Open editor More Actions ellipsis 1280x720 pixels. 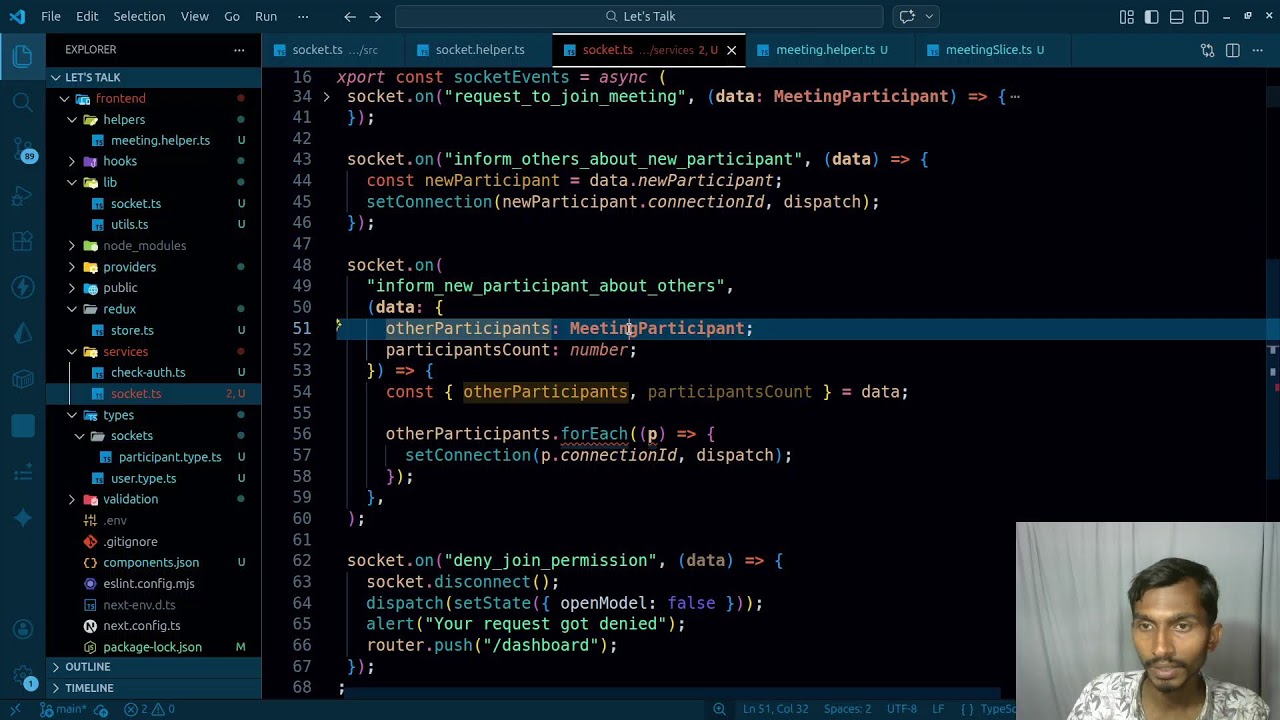point(1257,50)
